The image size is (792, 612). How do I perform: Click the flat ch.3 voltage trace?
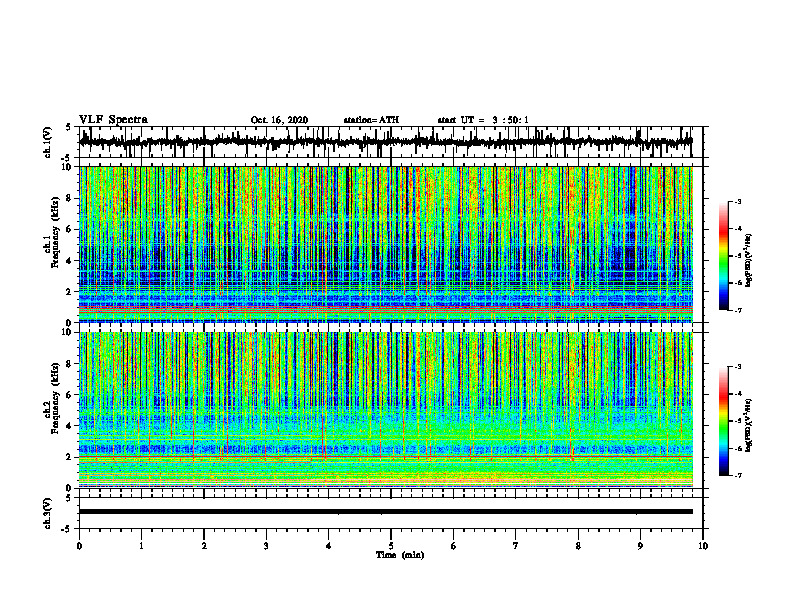pyautogui.click(x=386, y=512)
